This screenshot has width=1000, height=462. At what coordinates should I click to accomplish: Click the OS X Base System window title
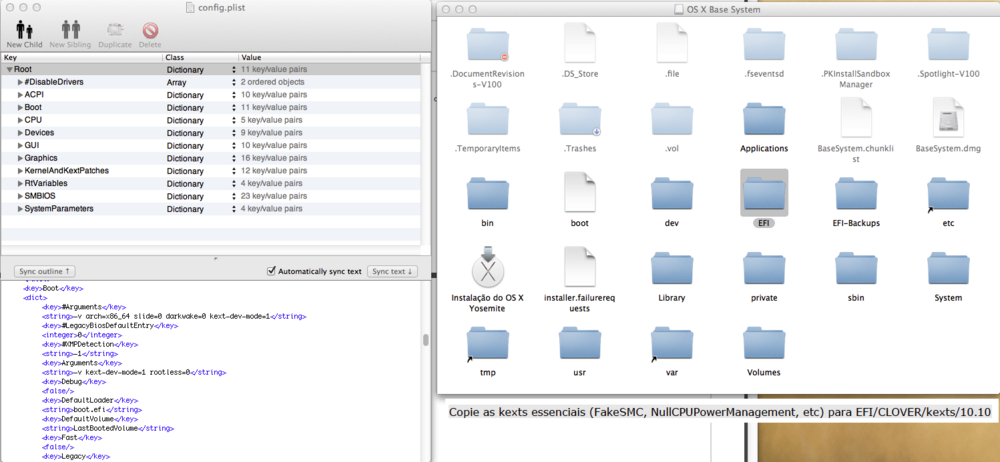[x=724, y=10]
